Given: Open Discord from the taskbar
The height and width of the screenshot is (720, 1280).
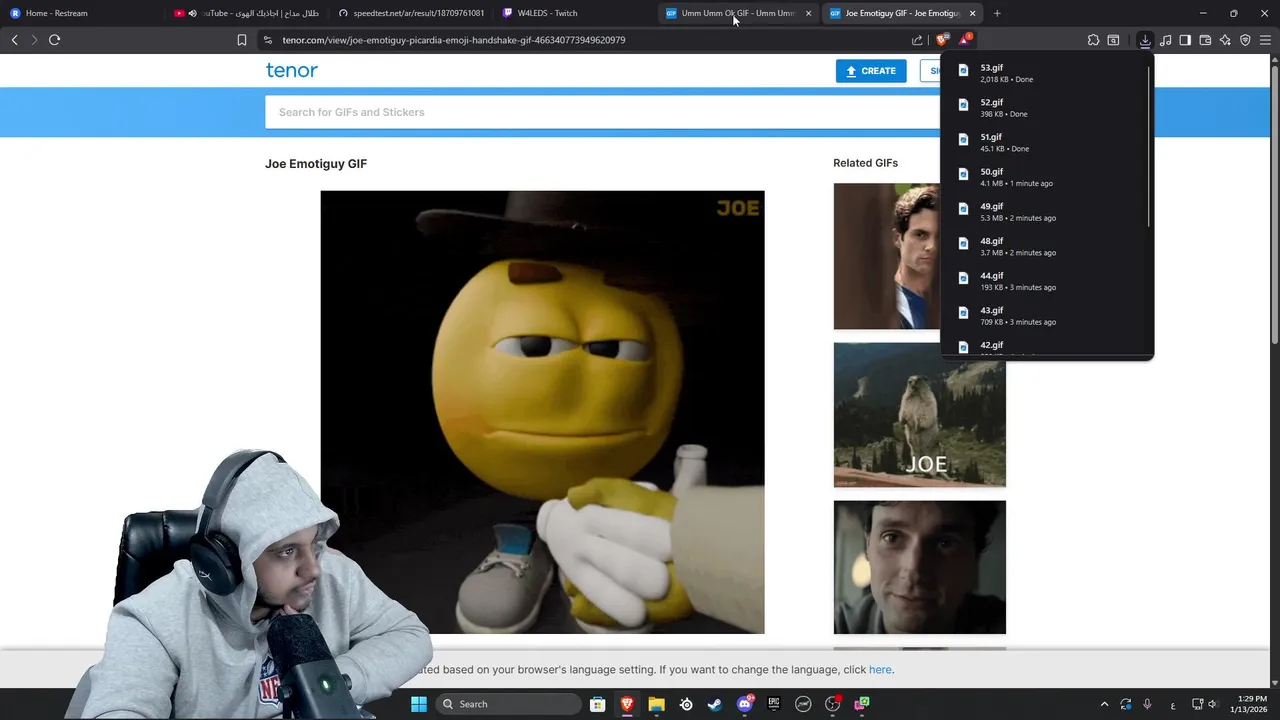Looking at the screenshot, I should click(x=745, y=704).
